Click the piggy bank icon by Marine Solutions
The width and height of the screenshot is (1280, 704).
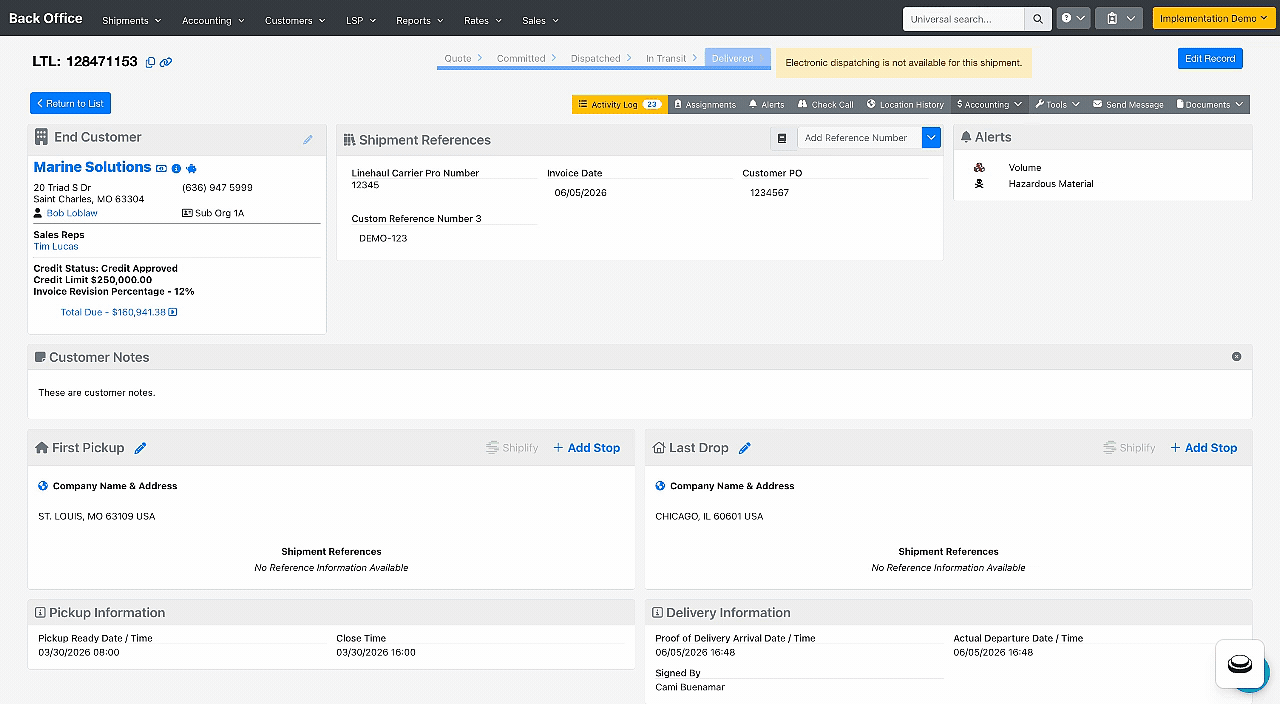click(191, 169)
